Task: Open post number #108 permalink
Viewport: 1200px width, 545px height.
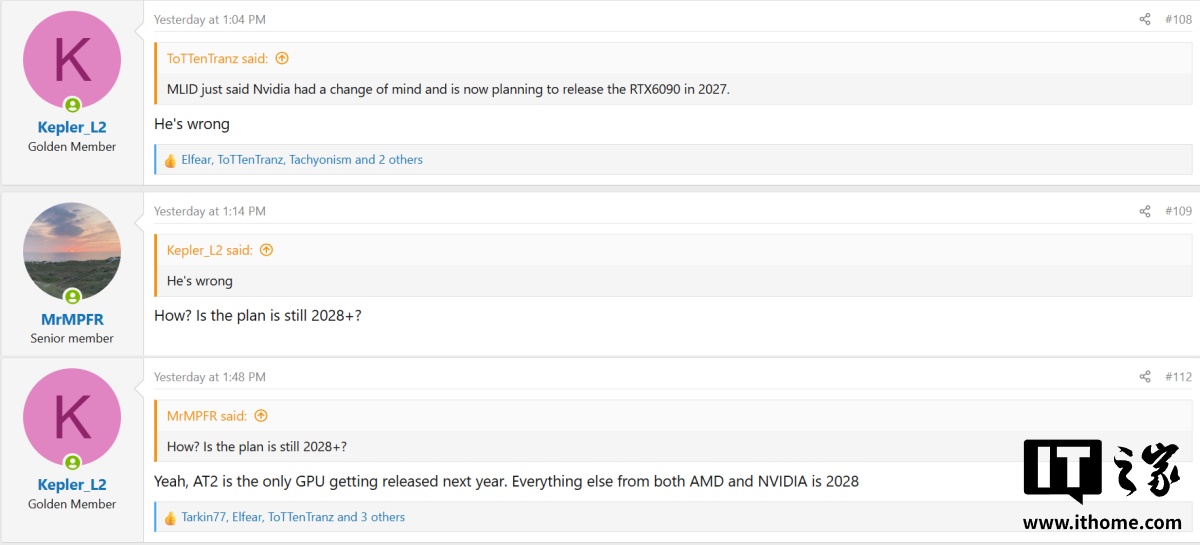Action: point(1178,19)
